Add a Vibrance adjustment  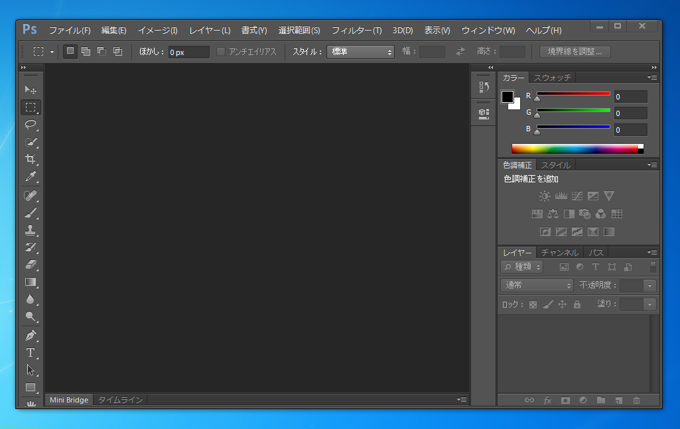609,196
